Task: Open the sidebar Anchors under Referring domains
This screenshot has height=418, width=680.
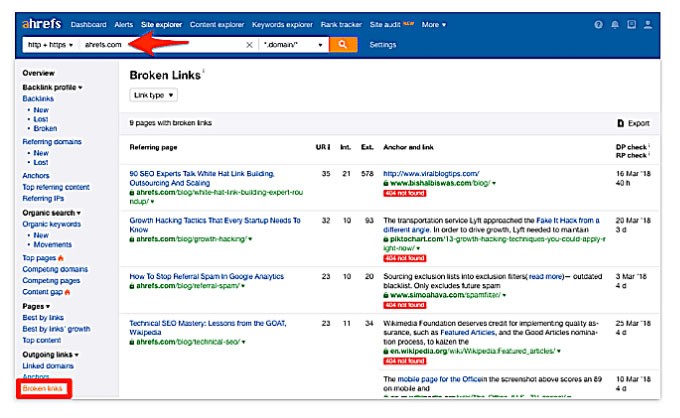Action: 36,176
